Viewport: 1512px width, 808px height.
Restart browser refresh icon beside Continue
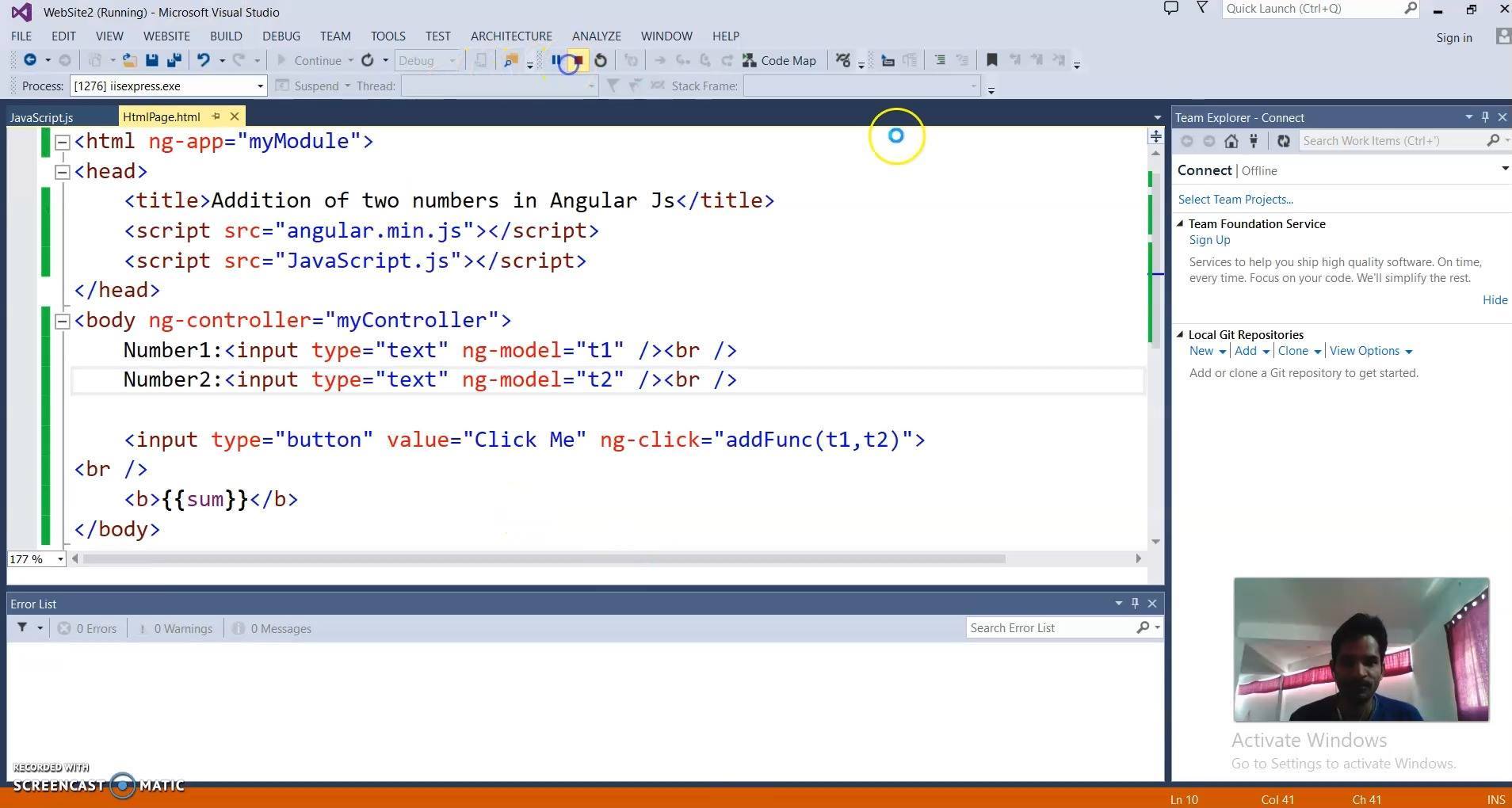368,60
